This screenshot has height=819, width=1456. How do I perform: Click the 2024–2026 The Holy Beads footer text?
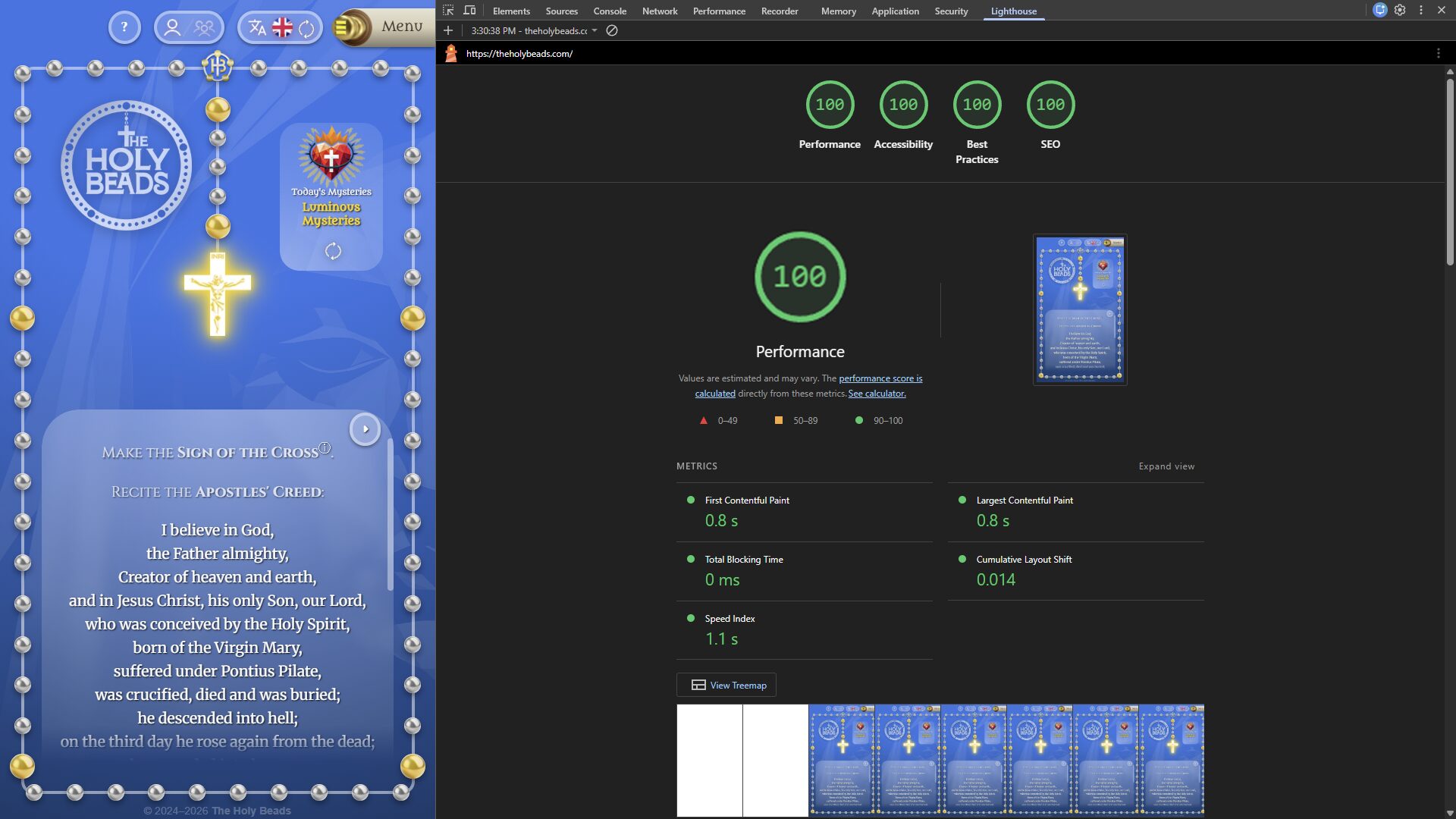click(218, 811)
